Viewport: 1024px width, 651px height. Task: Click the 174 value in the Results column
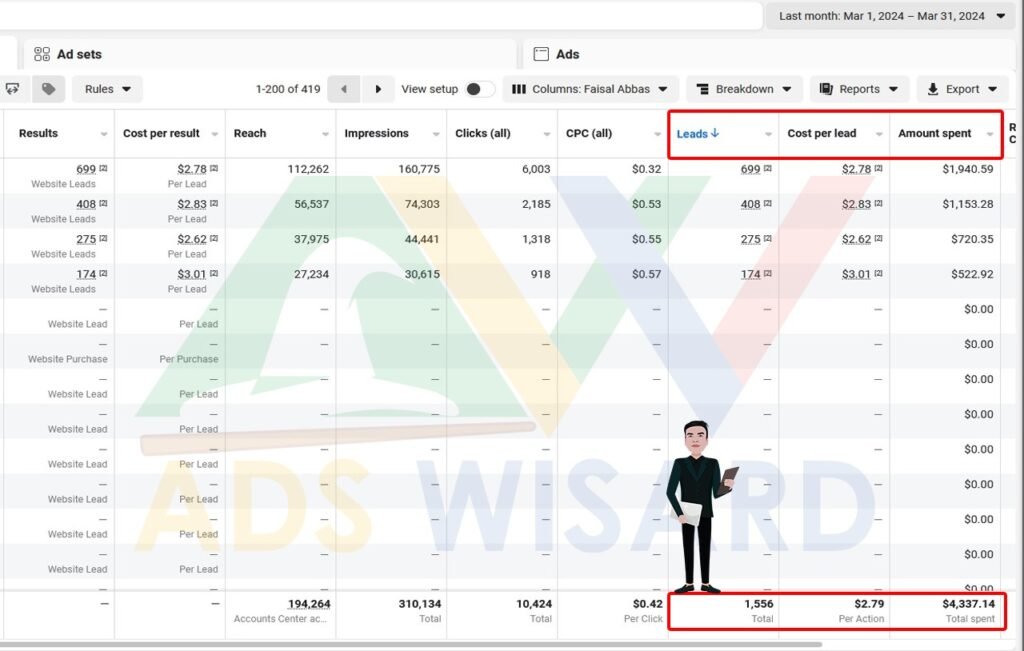[86, 274]
